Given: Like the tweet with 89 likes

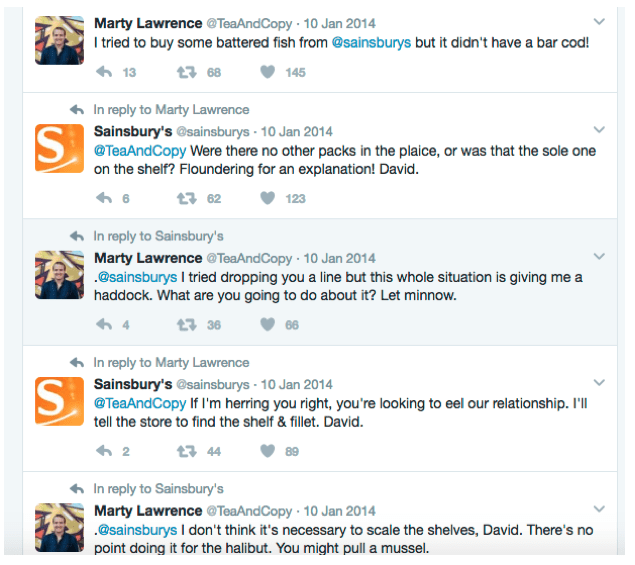Looking at the screenshot, I should click(267, 451).
